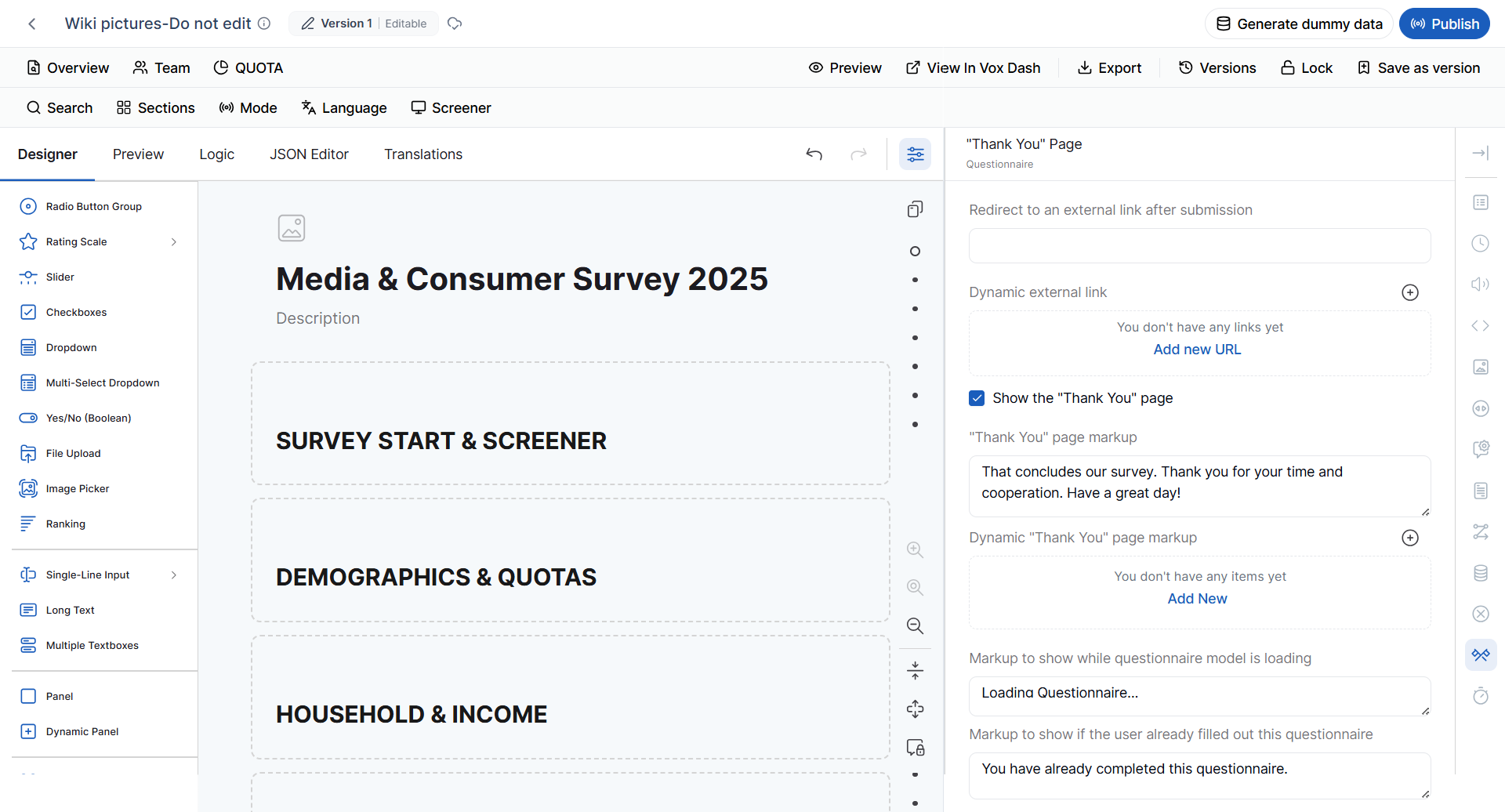Open the shuffle/random icon in right sidebar
This screenshot has height=812, width=1505.
(1481, 531)
